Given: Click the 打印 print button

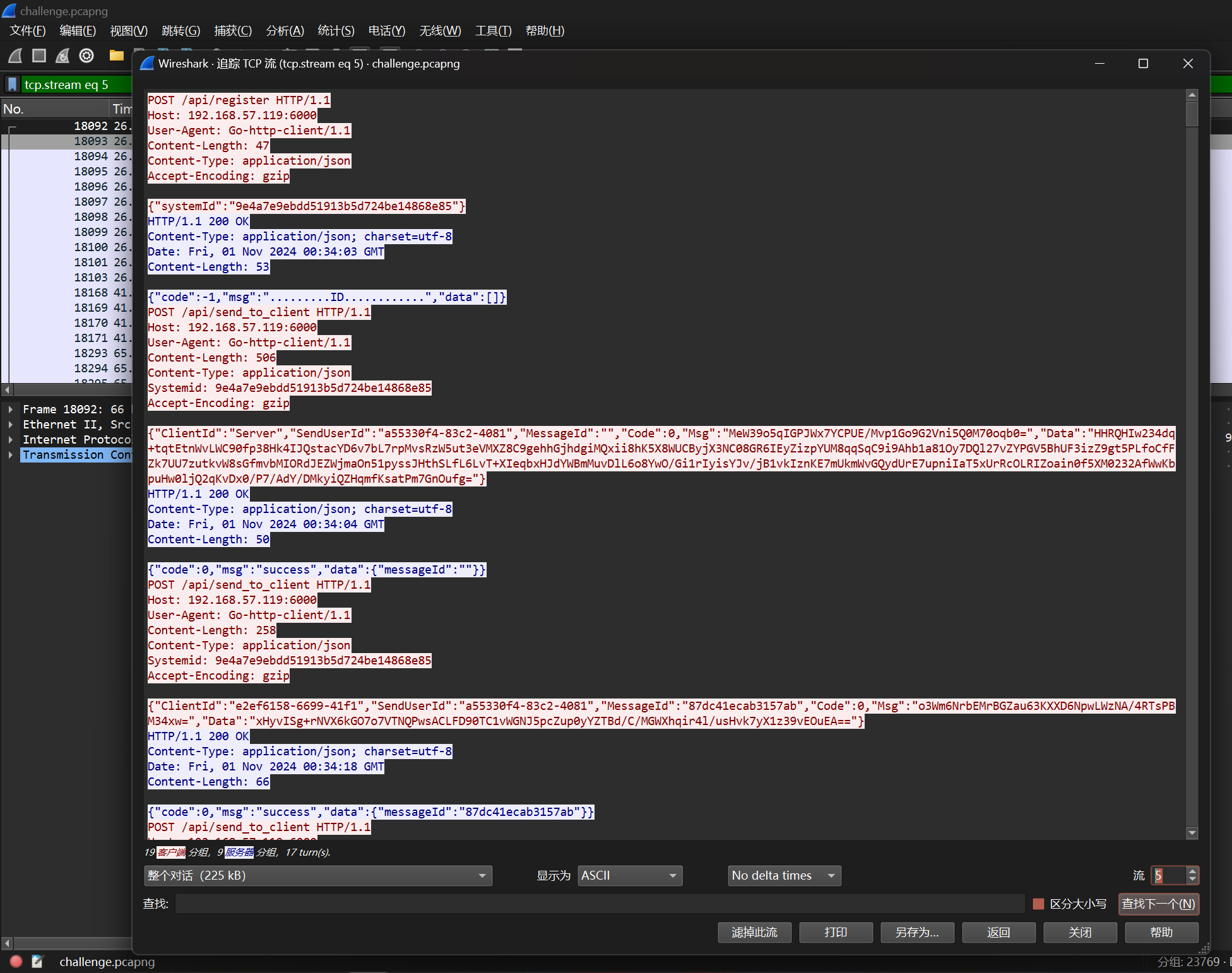Looking at the screenshot, I should [836, 933].
